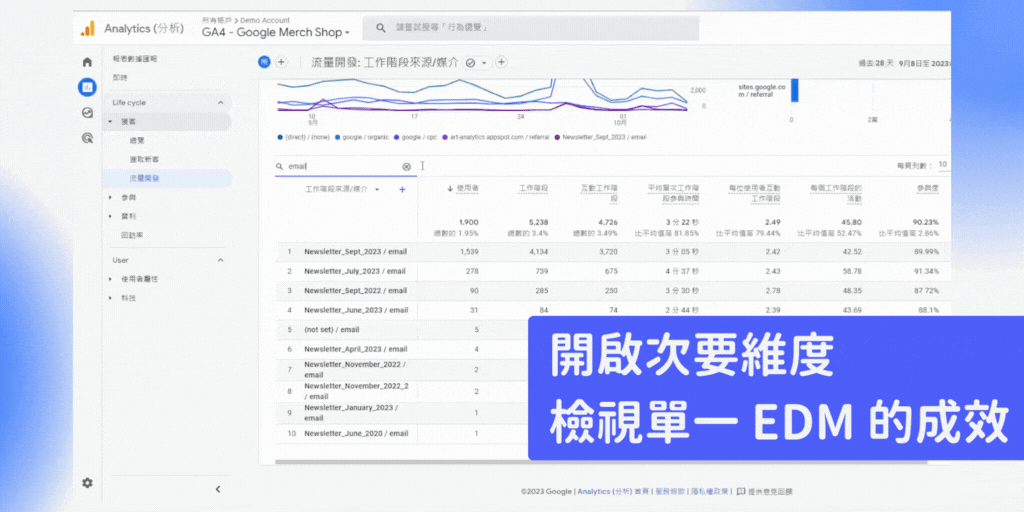
Task: Click the check-circle status icon beside title
Action: pyautogui.click(x=470, y=63)
